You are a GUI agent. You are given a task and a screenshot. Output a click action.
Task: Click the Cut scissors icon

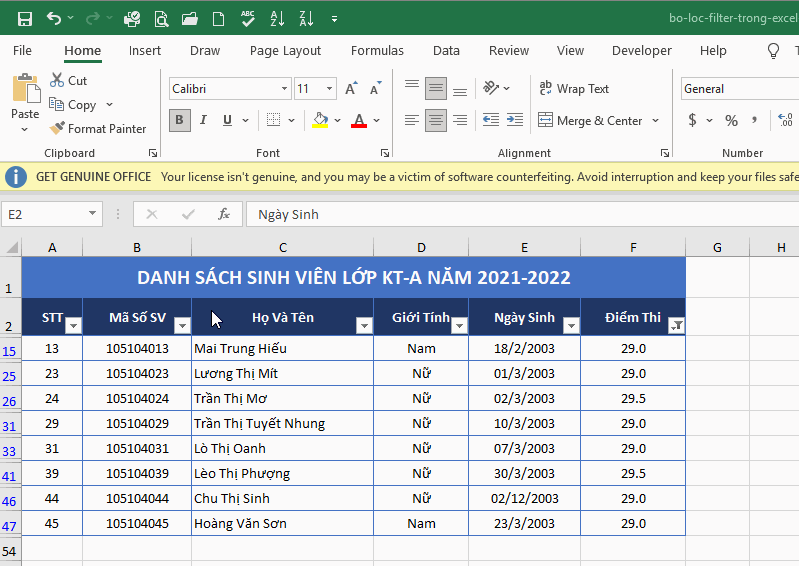[57, 80]
